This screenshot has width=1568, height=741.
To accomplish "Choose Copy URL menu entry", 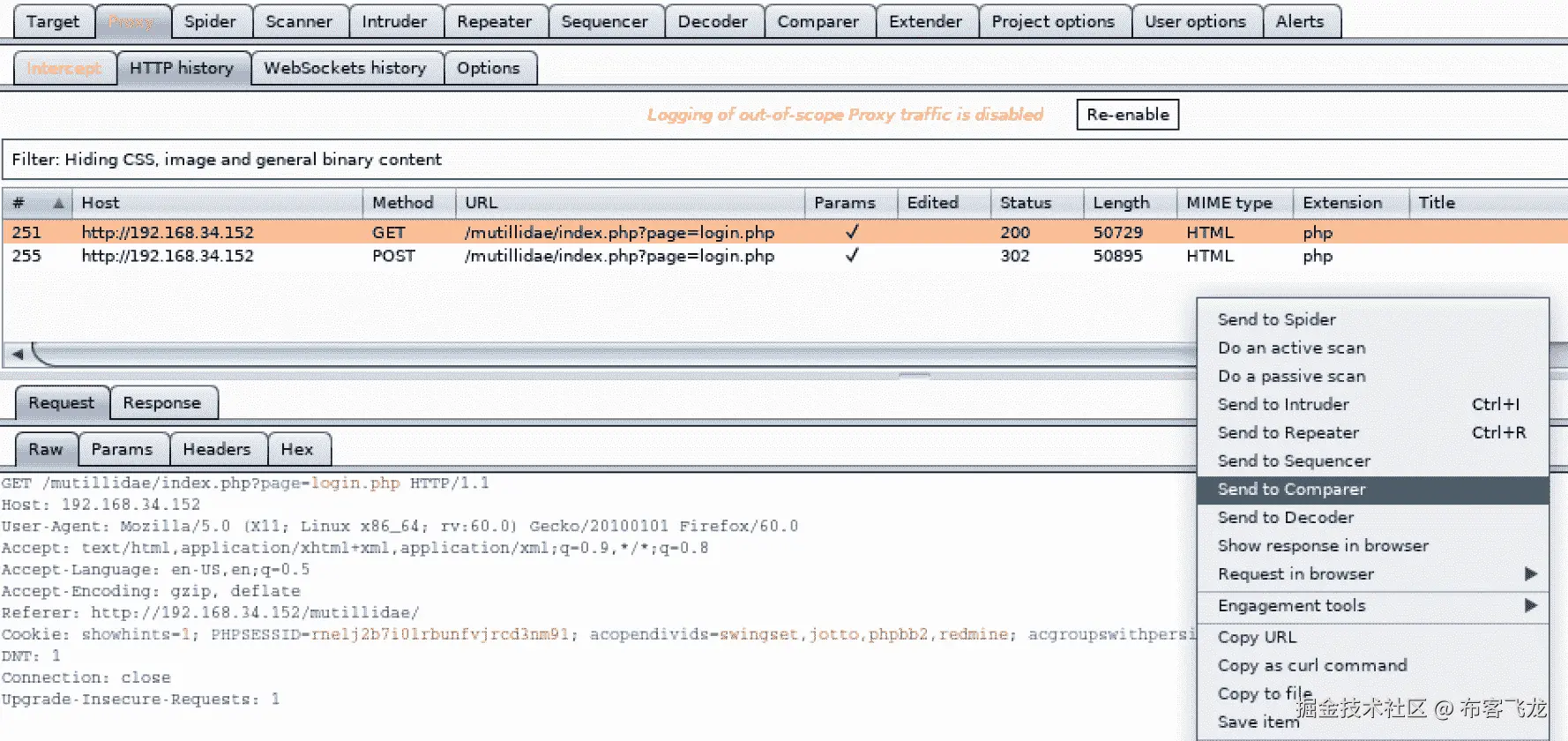I will tap(1372, 637).
